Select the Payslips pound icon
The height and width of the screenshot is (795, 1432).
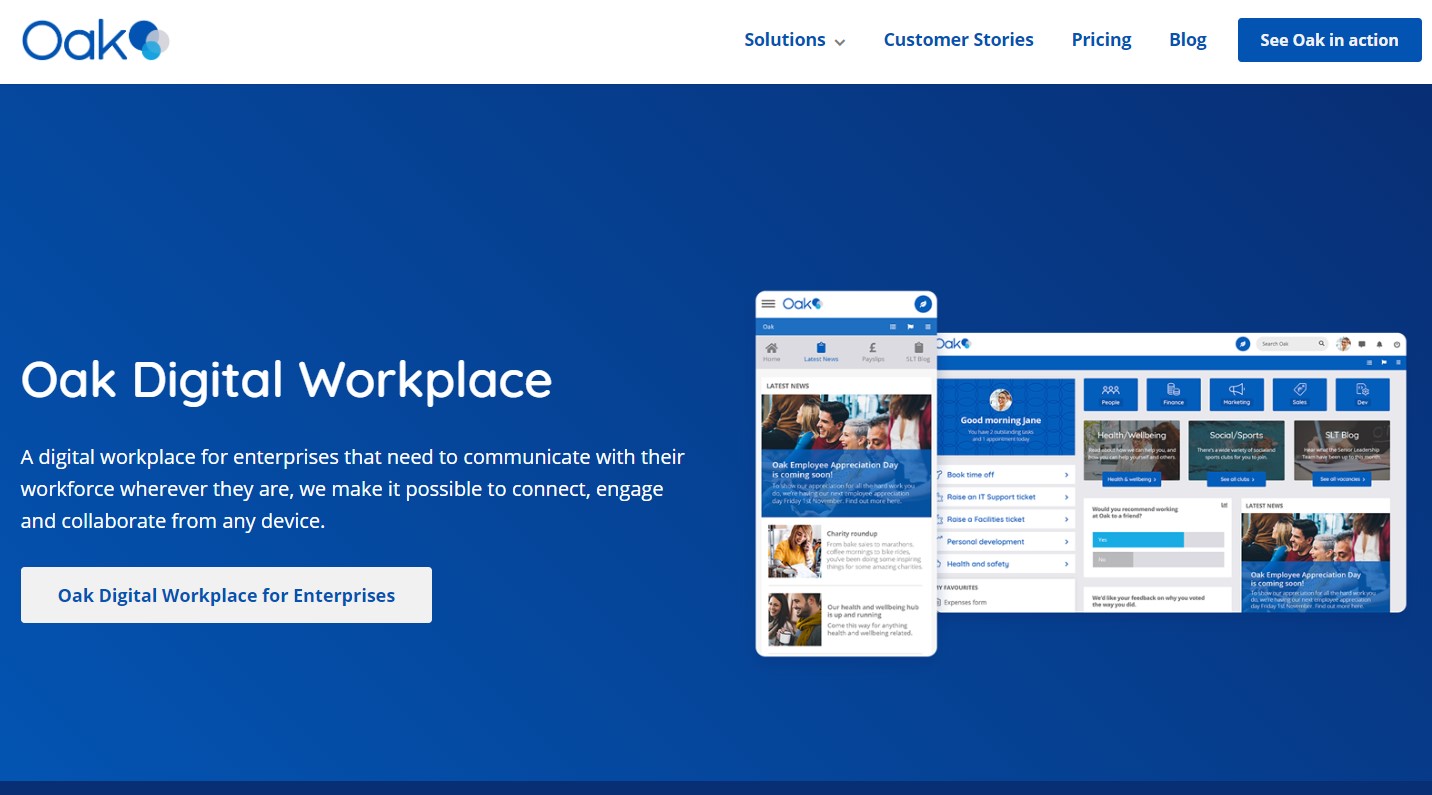pyautogui.click(x=873, y=349)
